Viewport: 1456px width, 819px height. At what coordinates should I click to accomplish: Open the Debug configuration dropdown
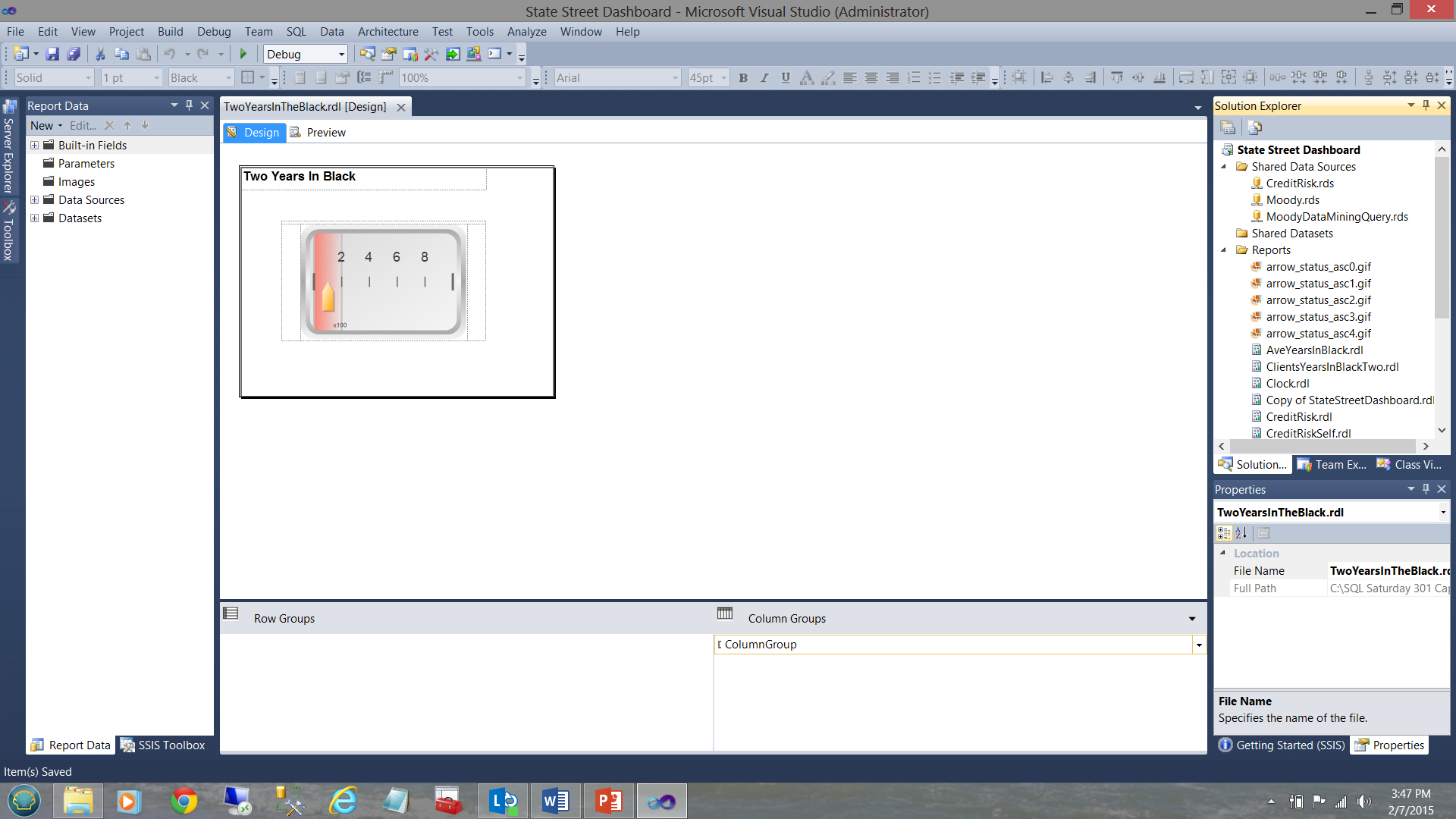pos(341,54)
